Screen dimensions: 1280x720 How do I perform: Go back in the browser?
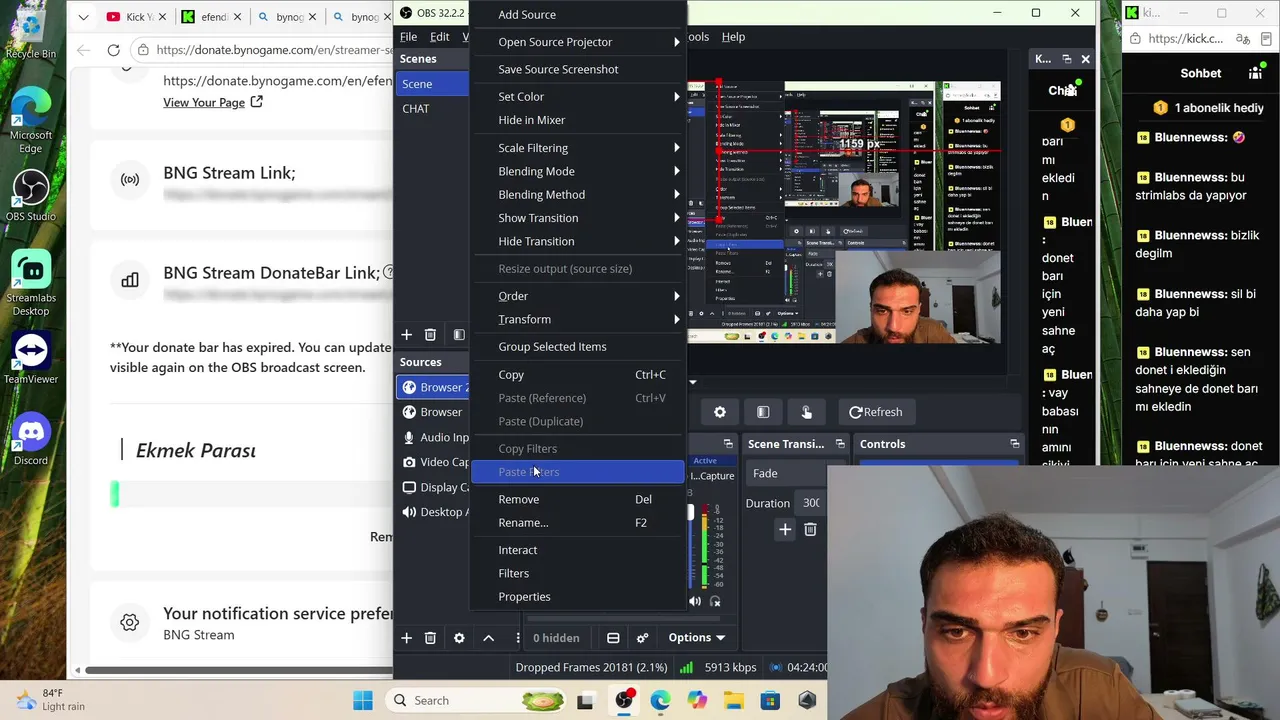point(83,50)
